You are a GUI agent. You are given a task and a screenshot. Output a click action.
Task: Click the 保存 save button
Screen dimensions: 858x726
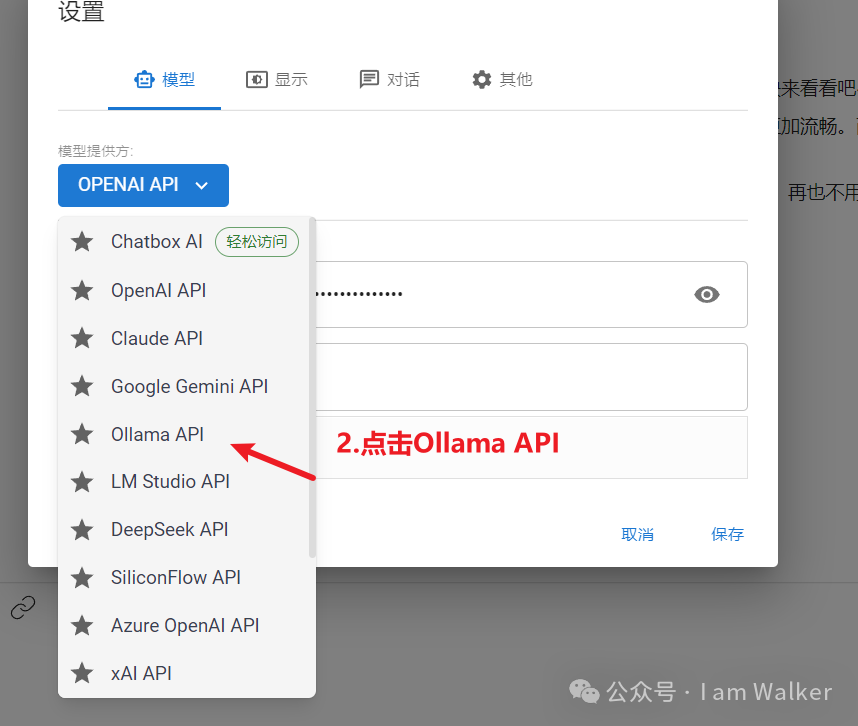727,535
